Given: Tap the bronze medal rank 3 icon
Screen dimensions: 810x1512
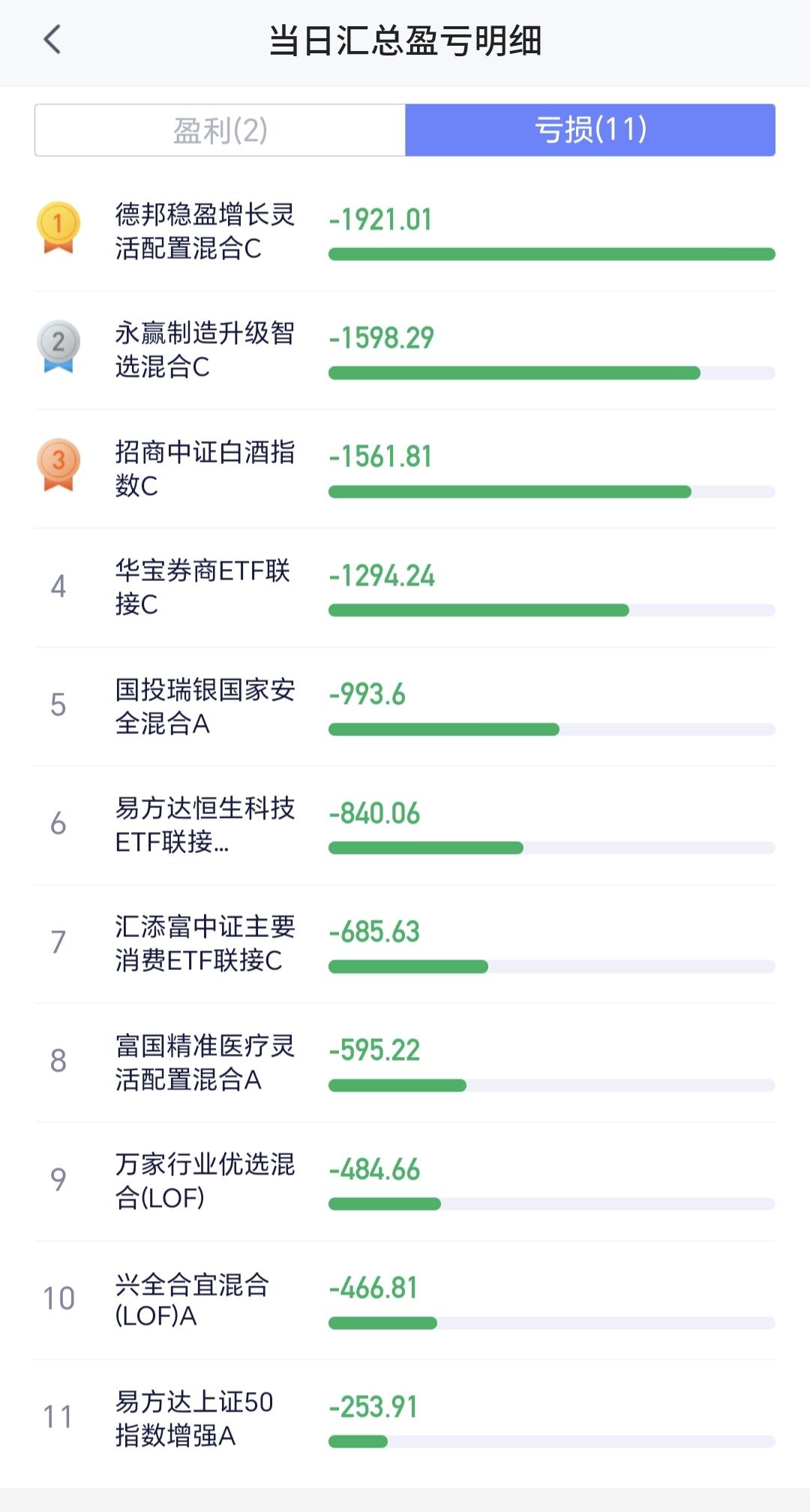Looking at the screenshot, I should 58,465.
